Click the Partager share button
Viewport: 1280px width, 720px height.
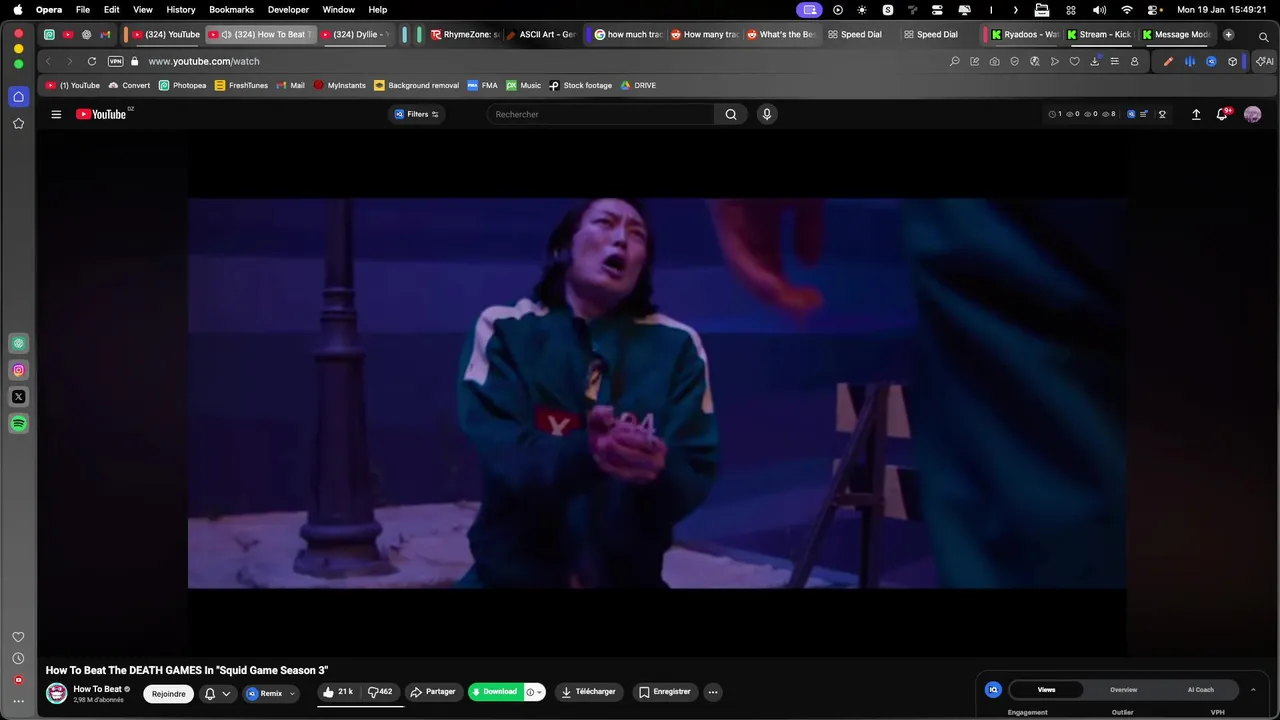[433, 692]
